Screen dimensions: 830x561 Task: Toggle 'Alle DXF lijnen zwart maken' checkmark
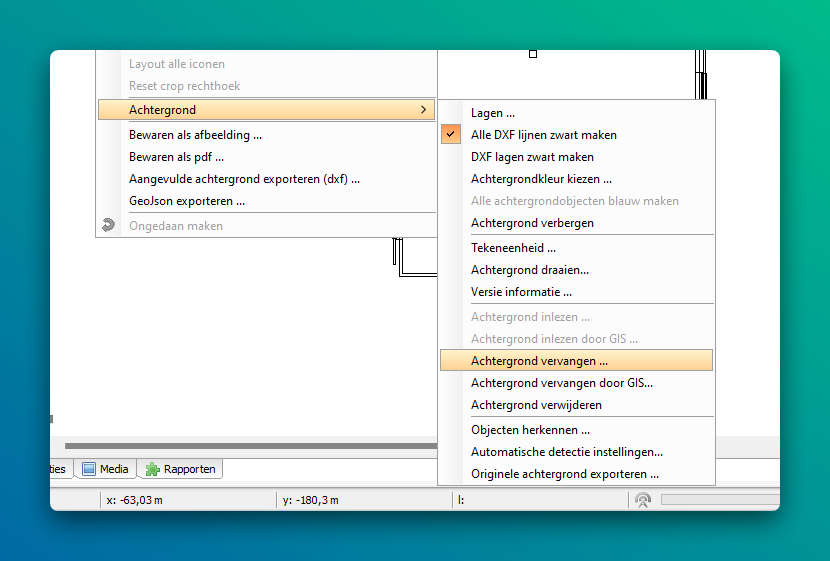point(451,135)
